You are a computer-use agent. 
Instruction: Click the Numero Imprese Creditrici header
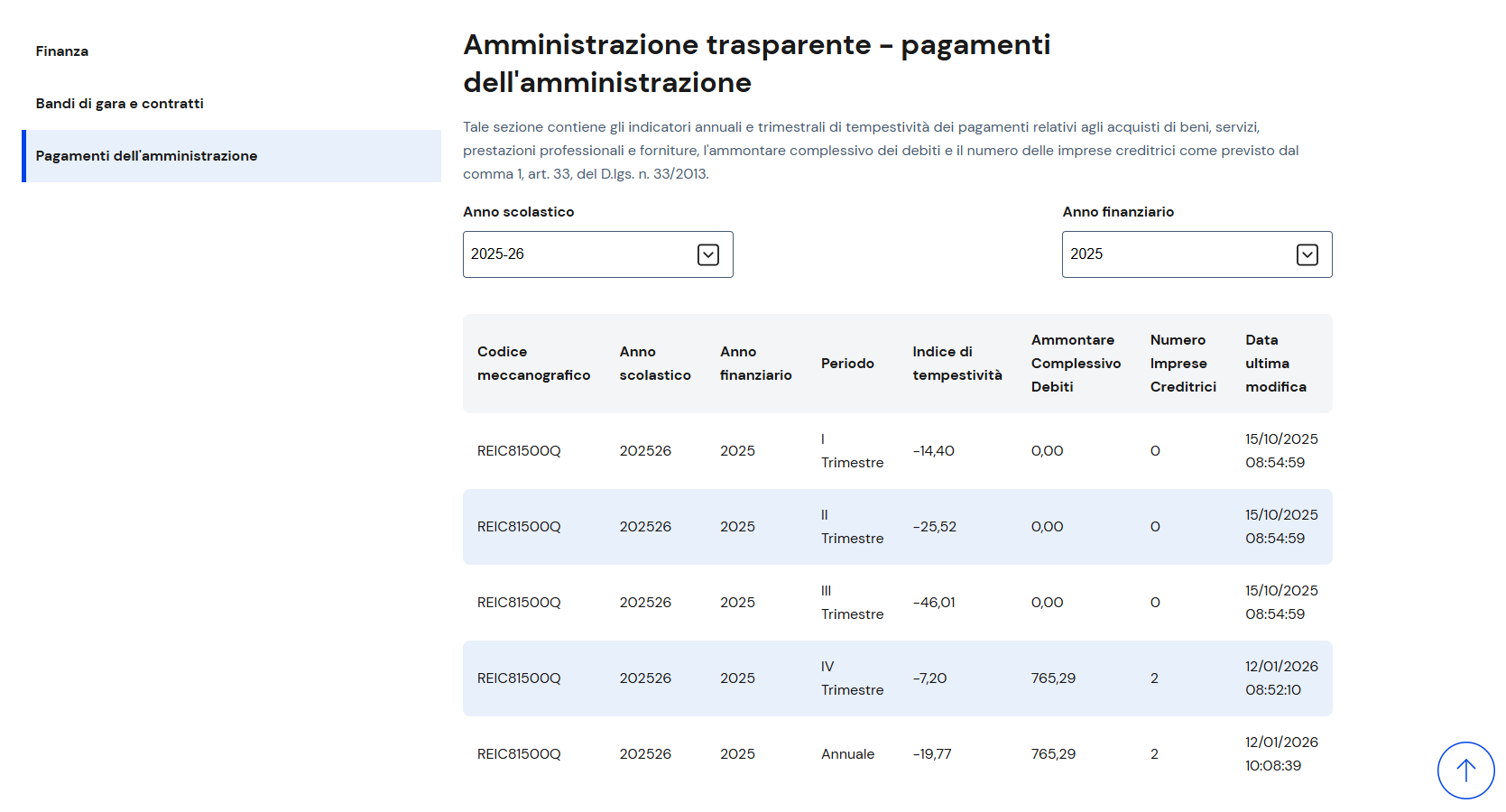tap(1182, 364)
